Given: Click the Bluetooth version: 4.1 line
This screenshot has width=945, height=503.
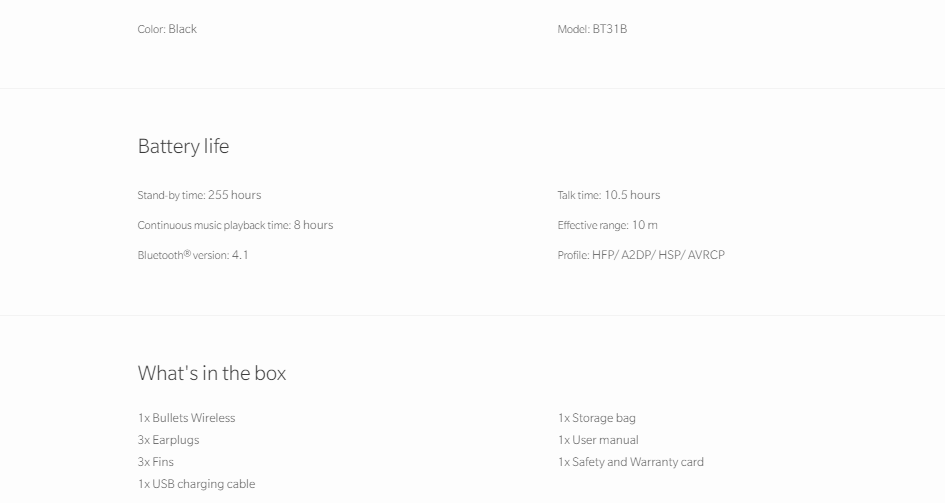Looking at the screenshot, I should click(x=193, y=255).
